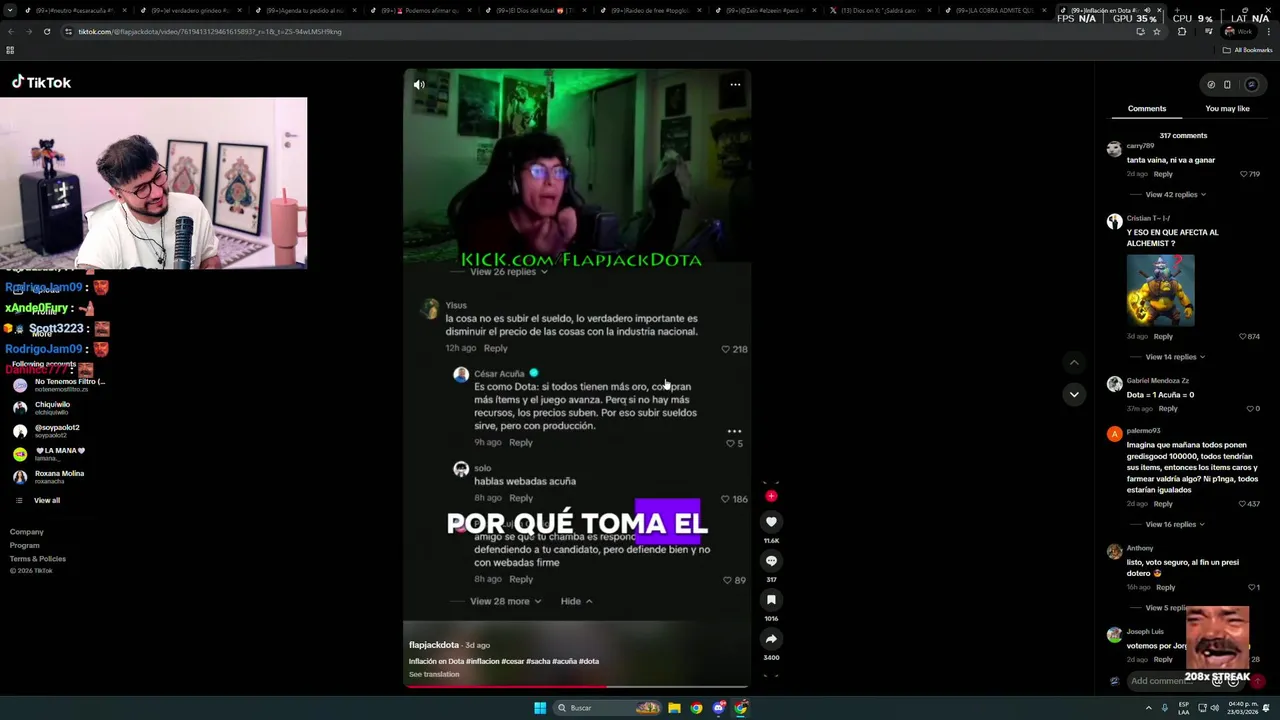This screenshot has height=720, width=1280.
Task: Open Chiquiwilo account in sidebar
Action: point(42,408)
